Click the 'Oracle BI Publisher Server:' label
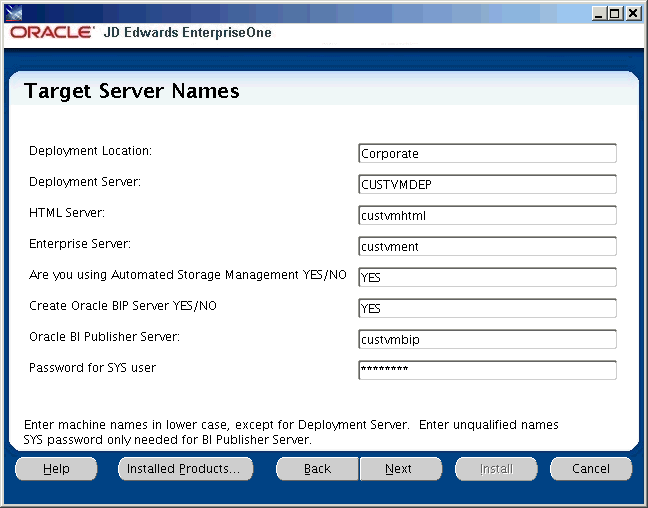 click(x=104, y=337)
